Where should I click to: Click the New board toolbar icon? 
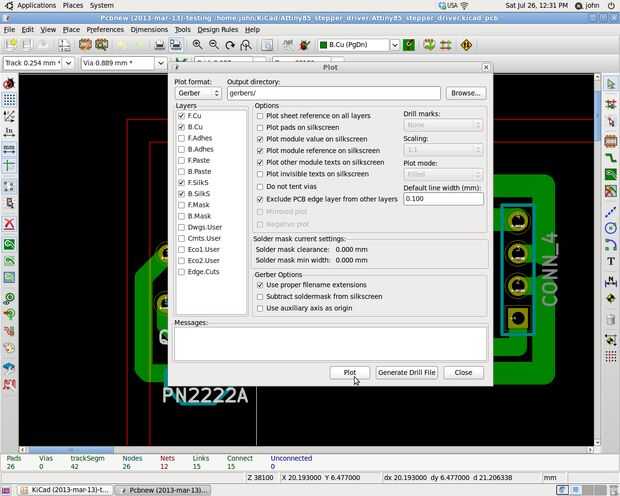coord(11,45)
